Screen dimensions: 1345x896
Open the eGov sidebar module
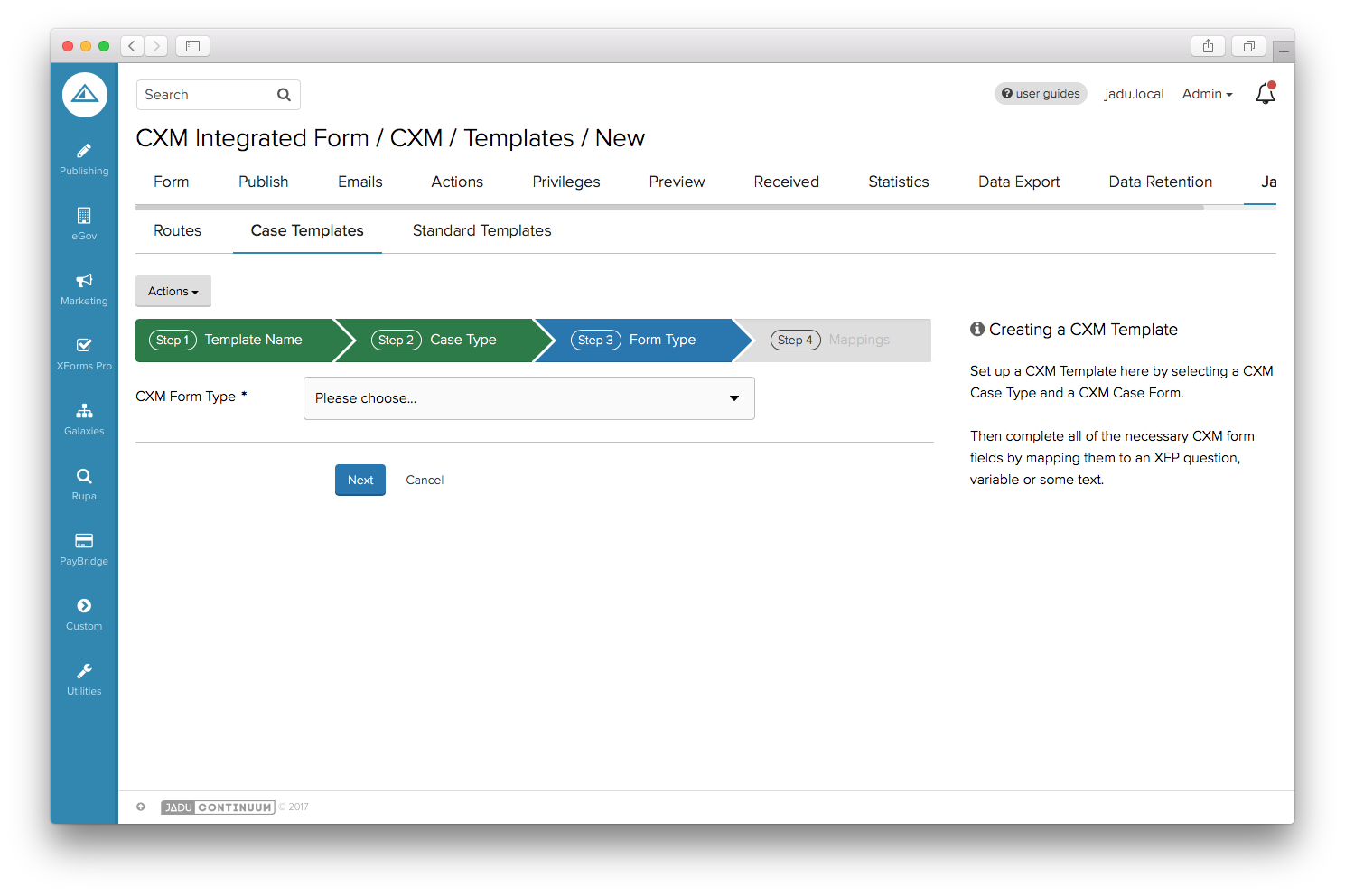coord(84,224)
